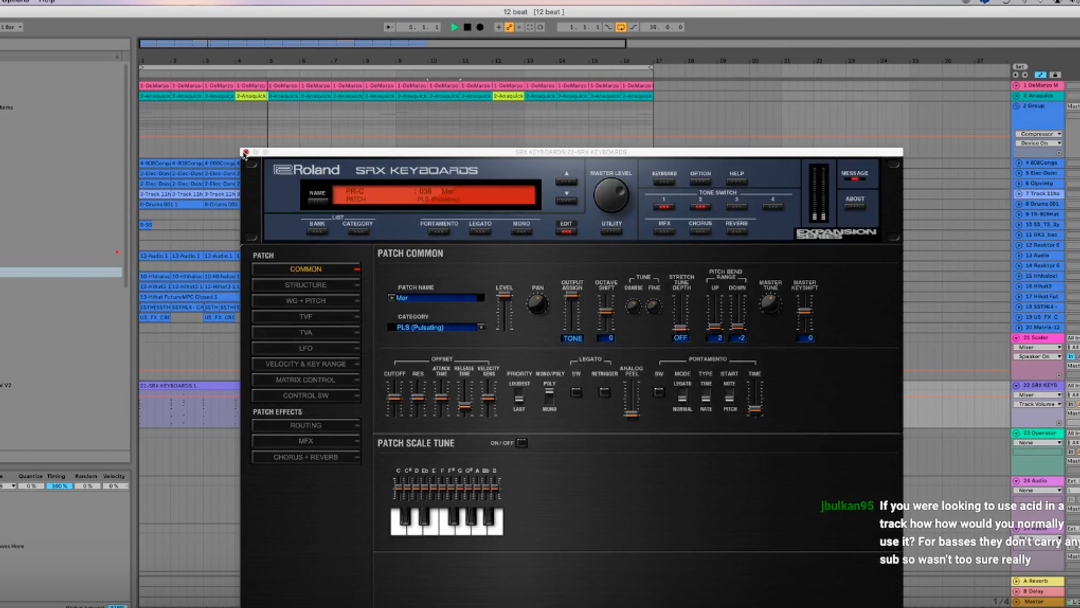Open the Category dropdown showing PLS (Pulsating)
1080x608 pixels.
click(x=436, y=327)
